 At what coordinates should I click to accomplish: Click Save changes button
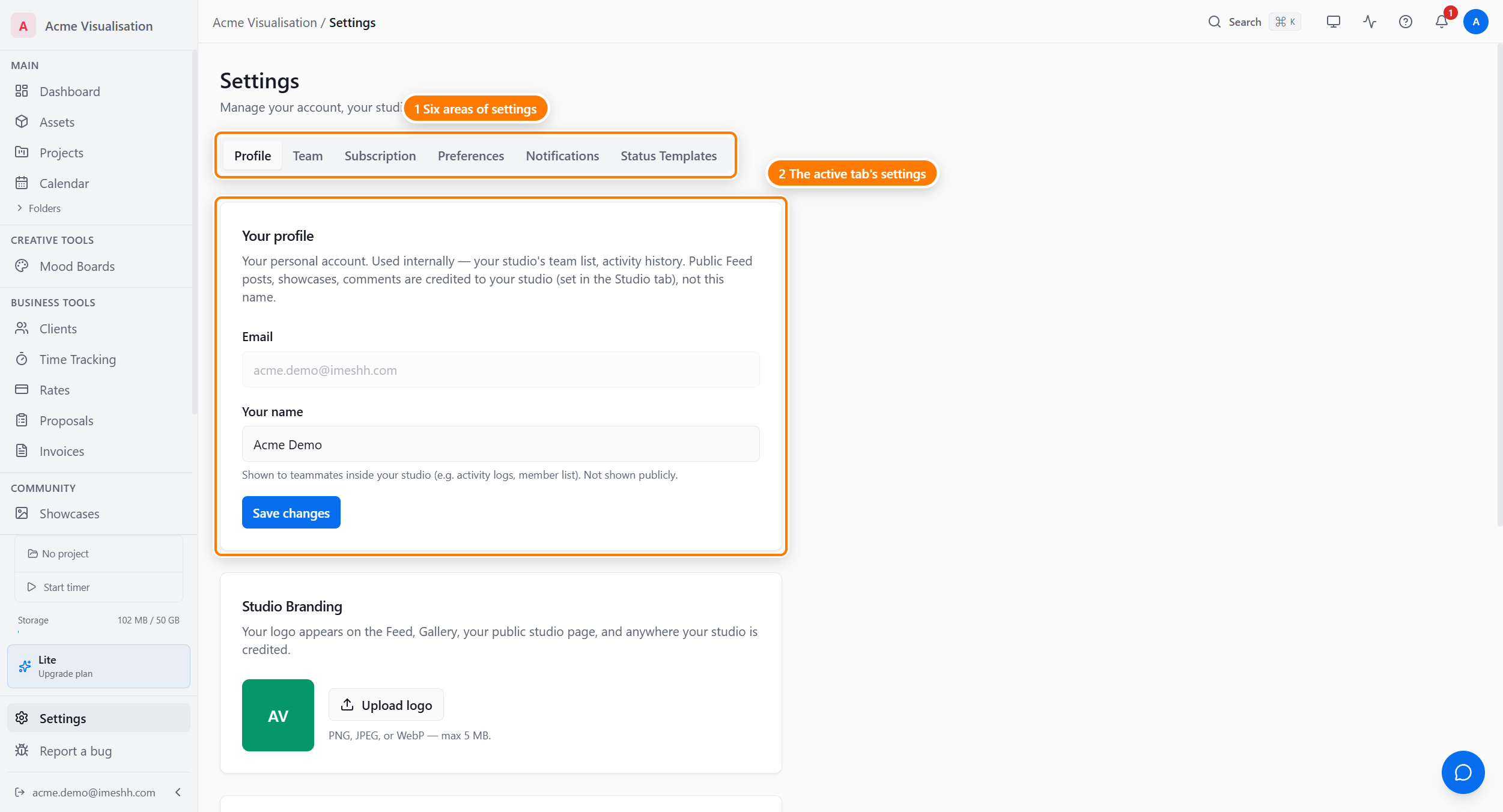tap(291, 512)
